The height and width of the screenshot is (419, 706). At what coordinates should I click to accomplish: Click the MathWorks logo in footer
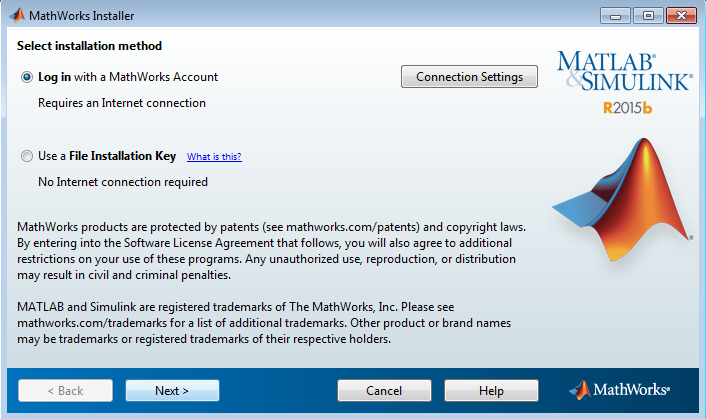coord(619,390)
